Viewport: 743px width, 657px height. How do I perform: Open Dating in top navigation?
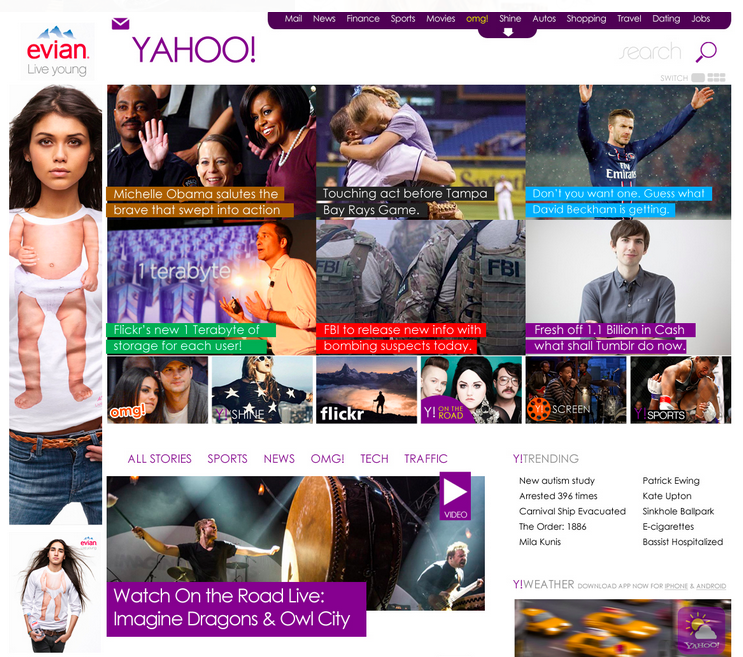tap(666, 19)
